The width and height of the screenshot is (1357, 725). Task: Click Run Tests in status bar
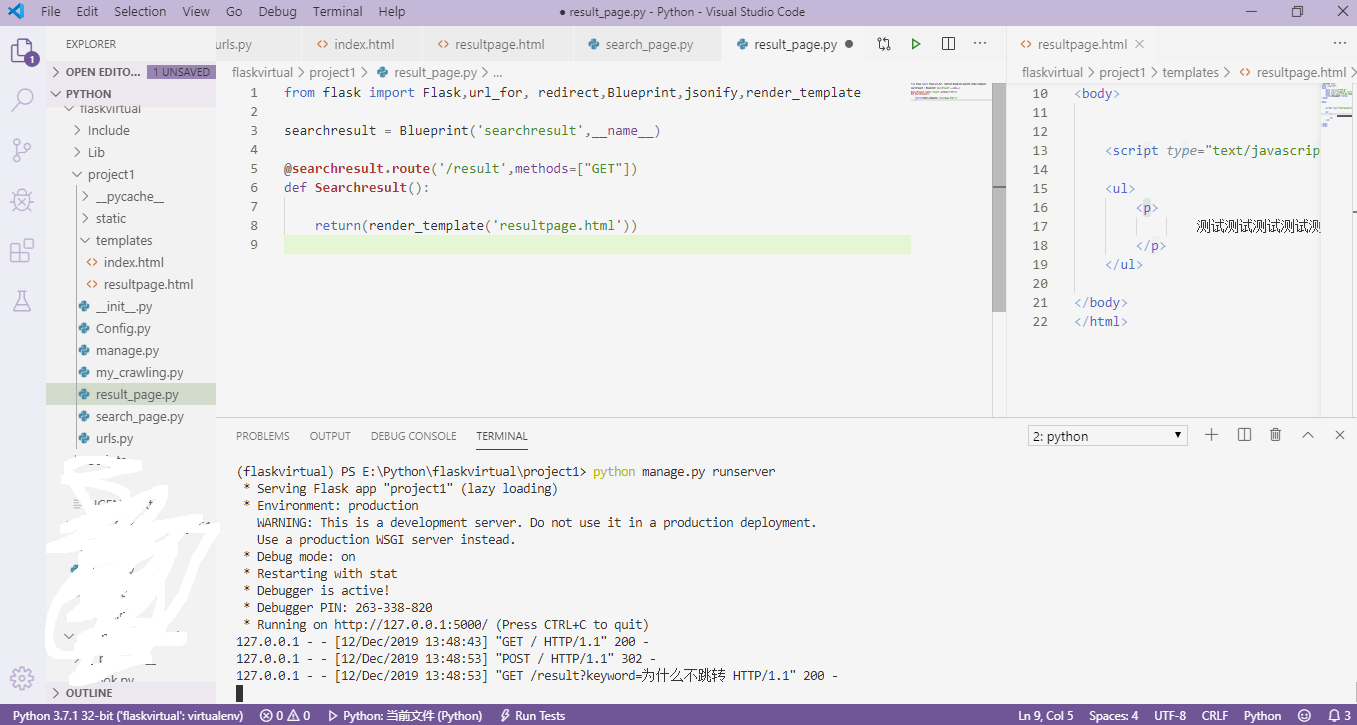pos(532,715)
